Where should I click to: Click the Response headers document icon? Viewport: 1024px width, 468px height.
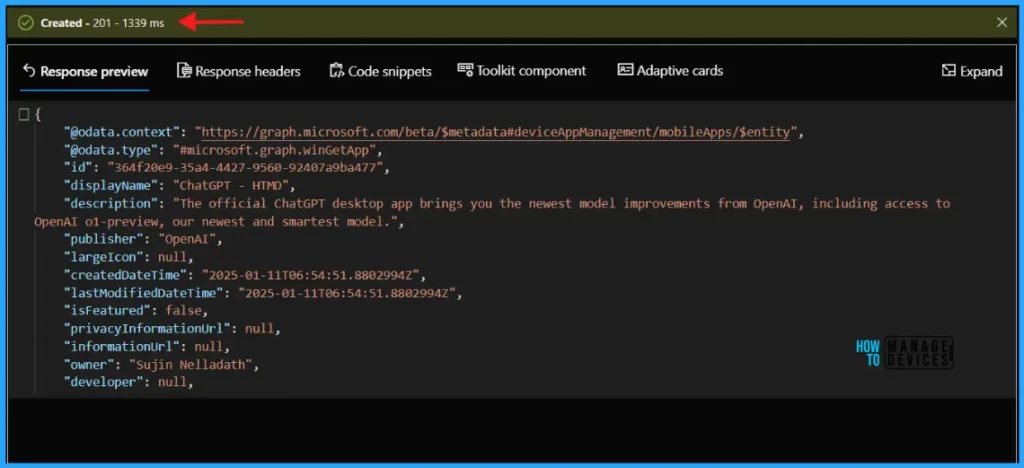(184, 70)
